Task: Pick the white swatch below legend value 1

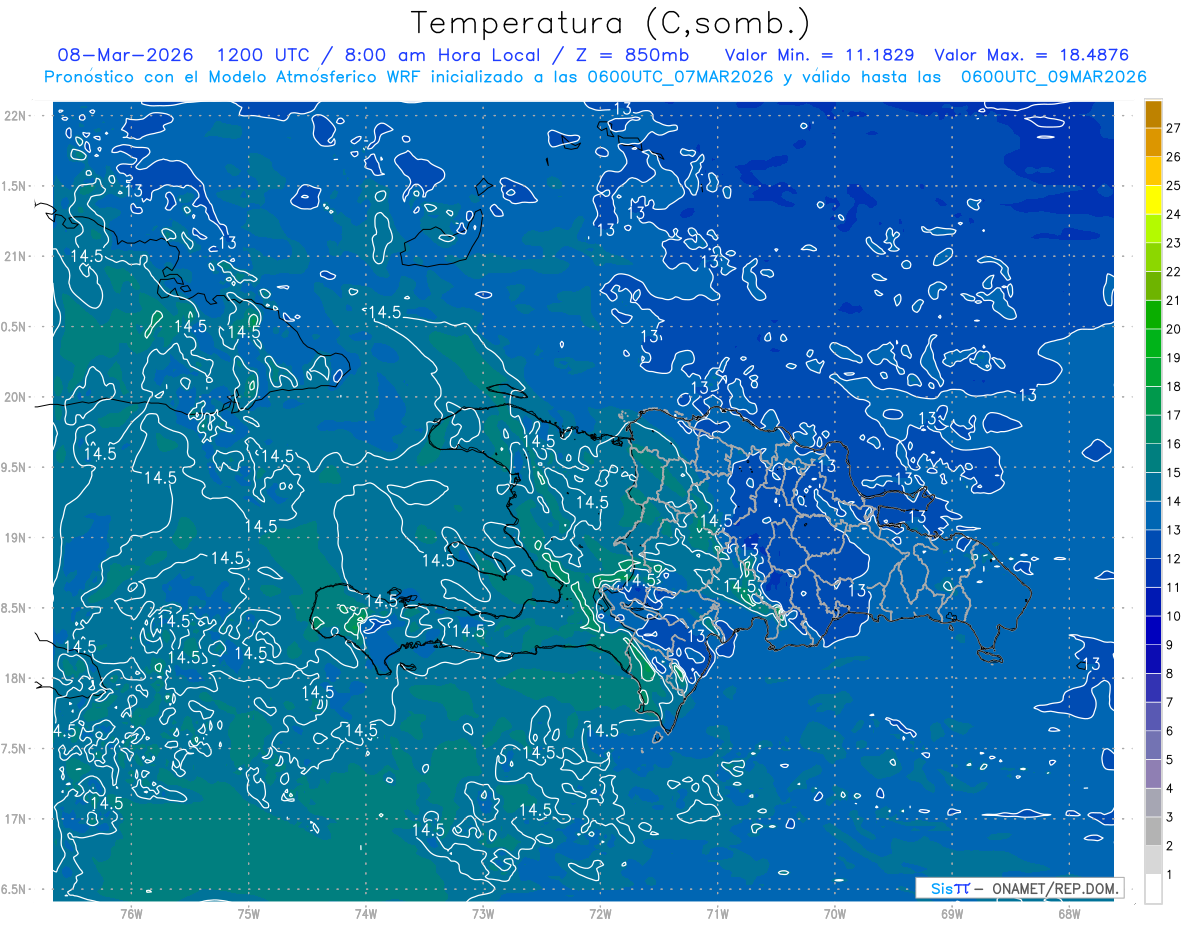Action: tap(1153, 889)
